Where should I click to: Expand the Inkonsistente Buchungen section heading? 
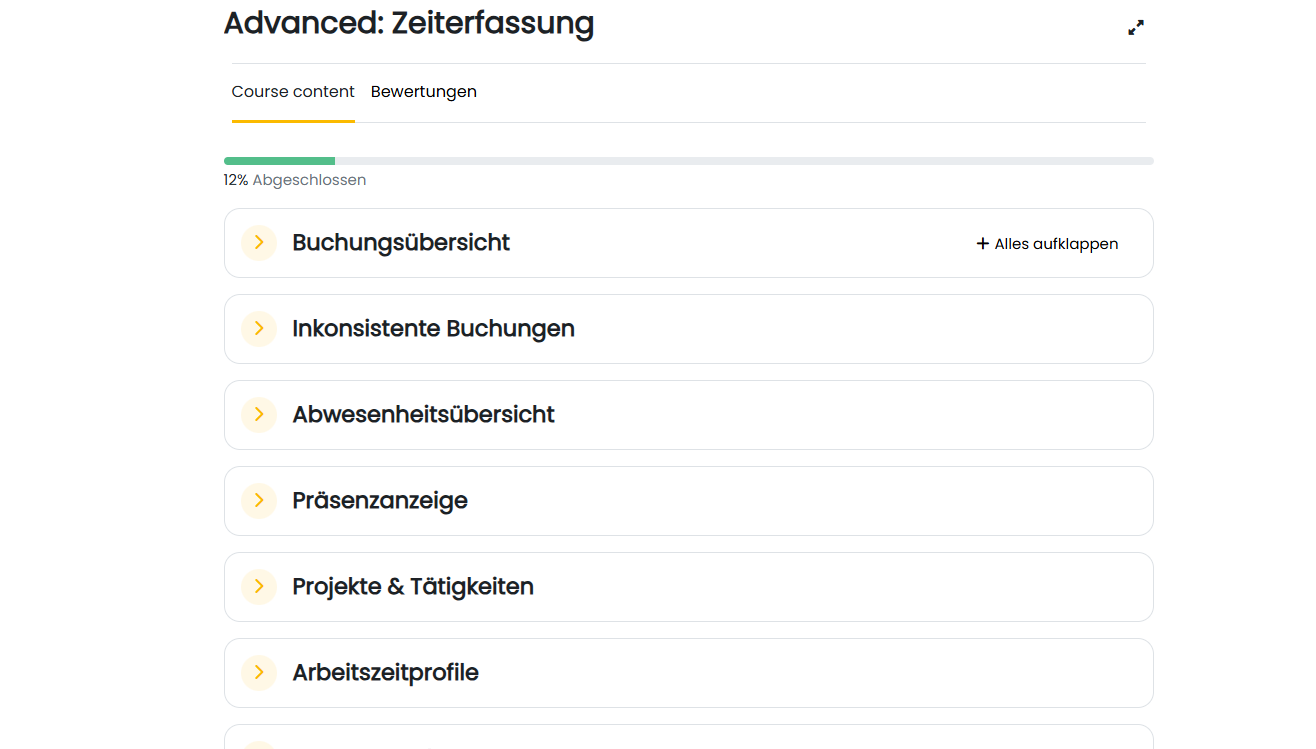click(x=433, y=329)
